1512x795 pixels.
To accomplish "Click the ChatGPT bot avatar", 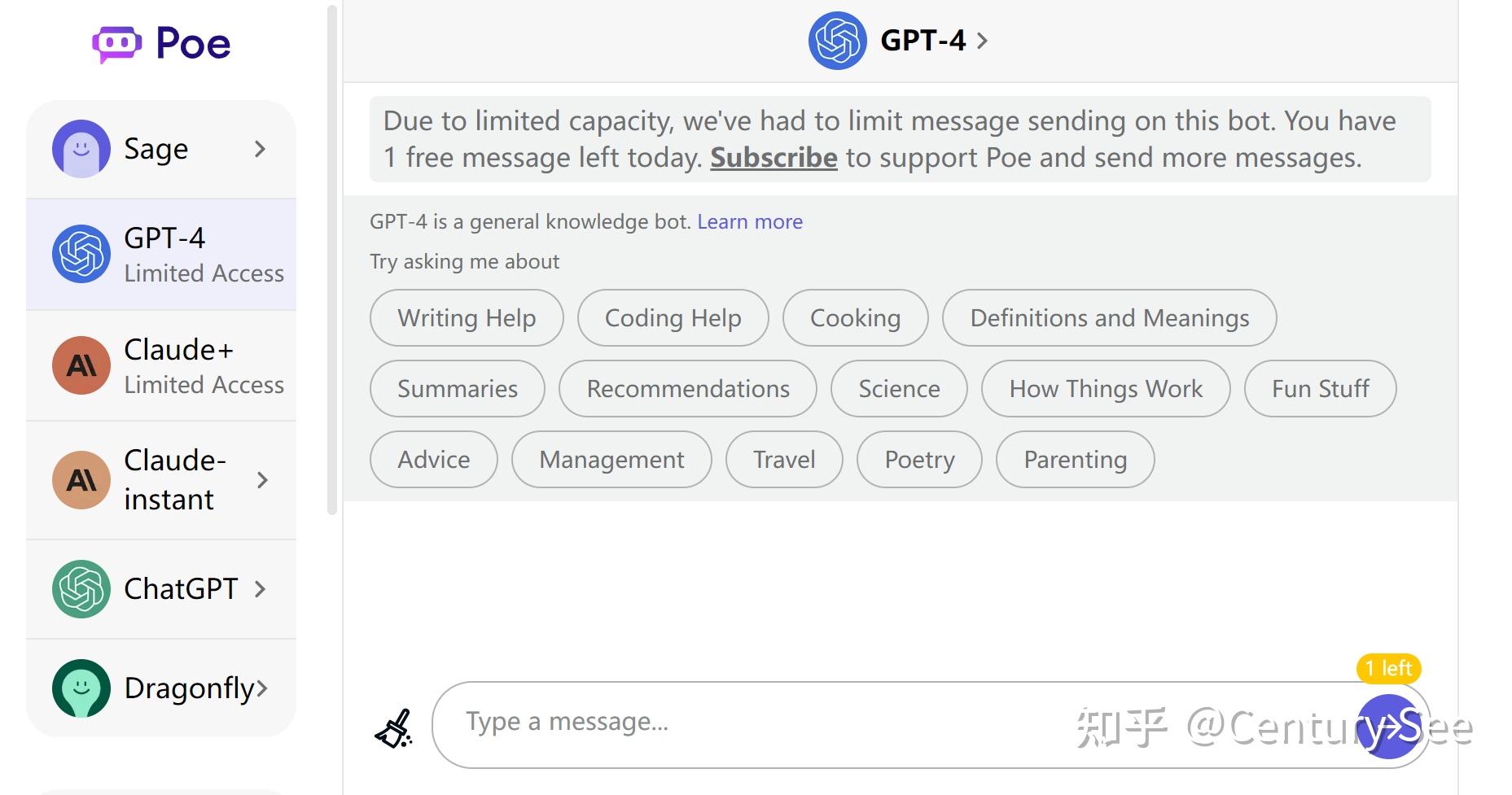I will click(81, 589).
